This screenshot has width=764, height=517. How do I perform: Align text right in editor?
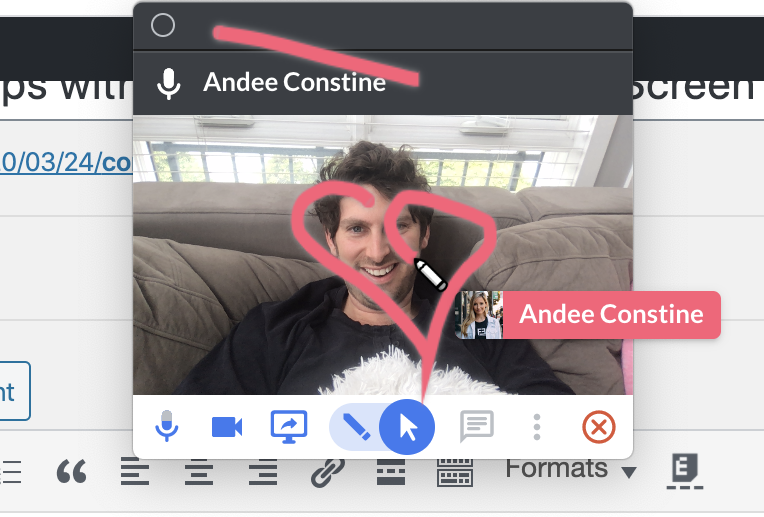[x=262, y=471]
